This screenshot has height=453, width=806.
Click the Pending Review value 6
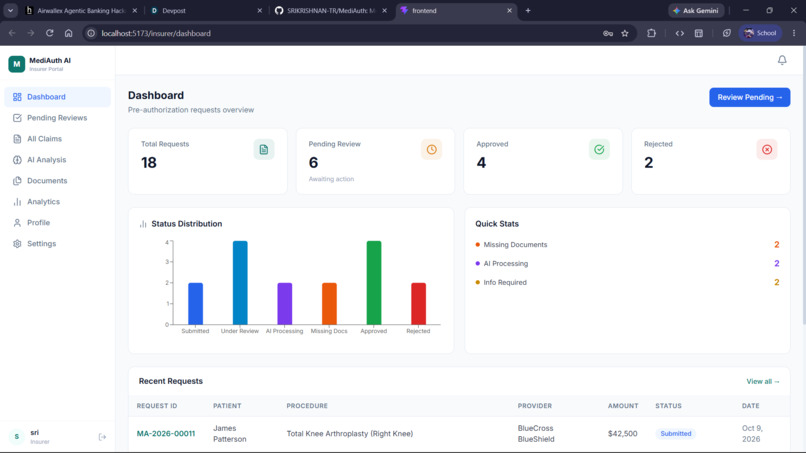pos(313,163)
